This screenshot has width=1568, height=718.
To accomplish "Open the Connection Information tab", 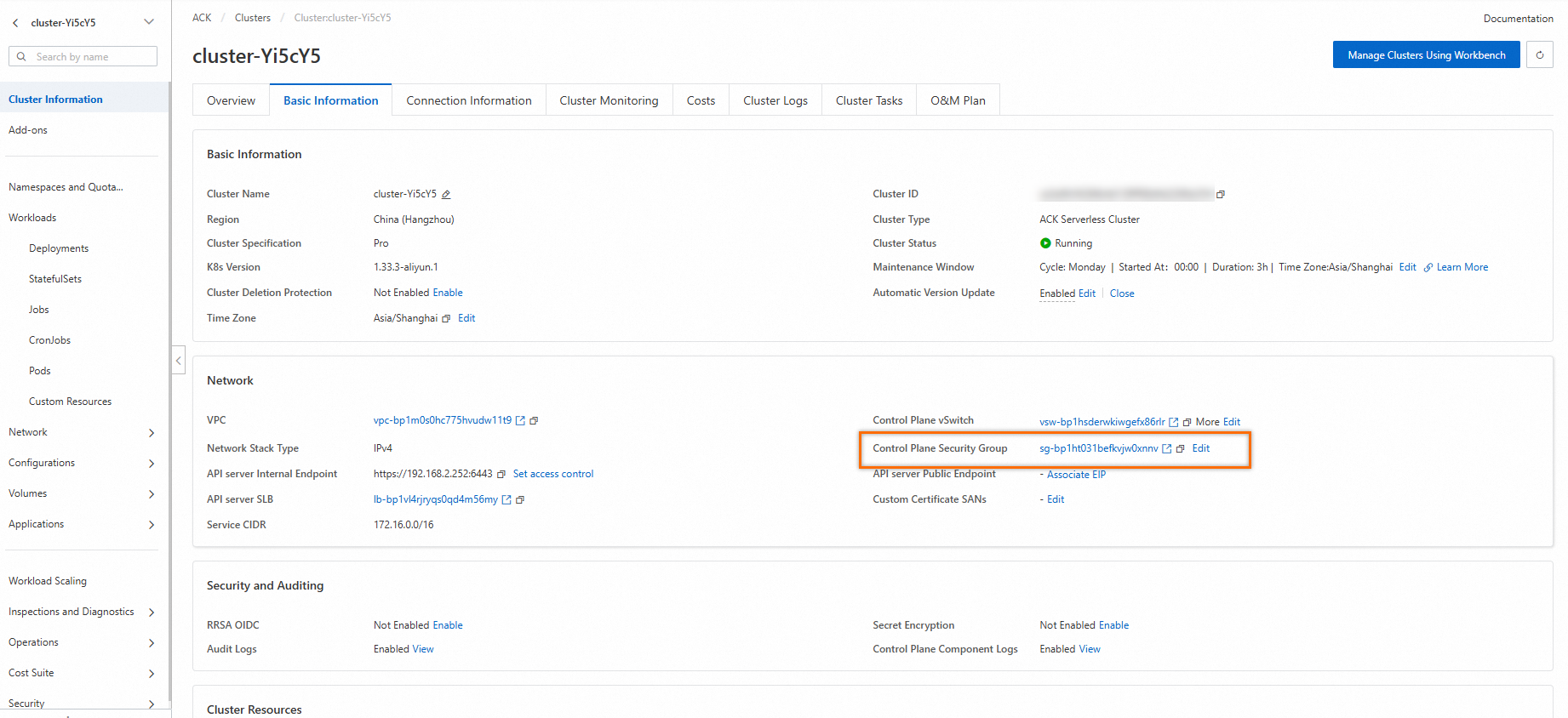I will [469, 100].
